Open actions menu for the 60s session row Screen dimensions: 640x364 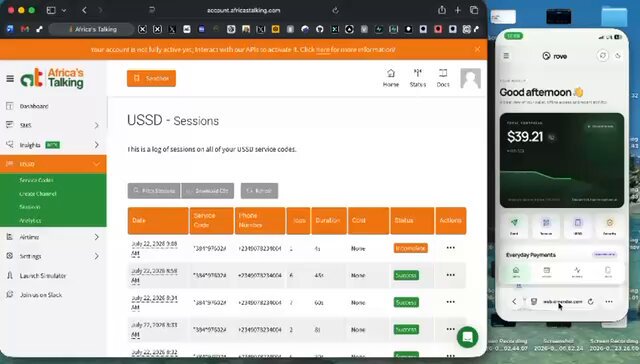click(x=450, y=302)
